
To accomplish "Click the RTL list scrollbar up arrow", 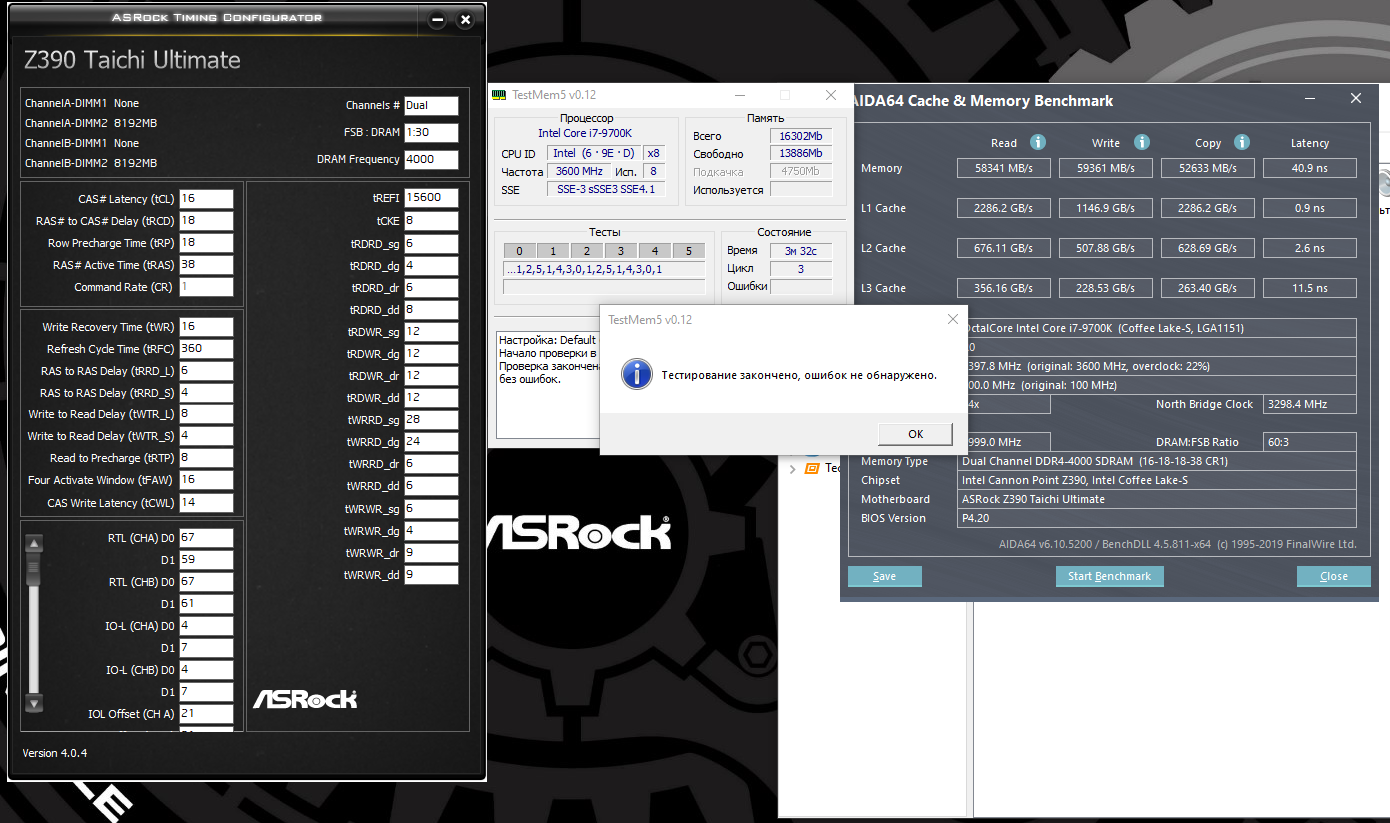I will tap(34, 544).
